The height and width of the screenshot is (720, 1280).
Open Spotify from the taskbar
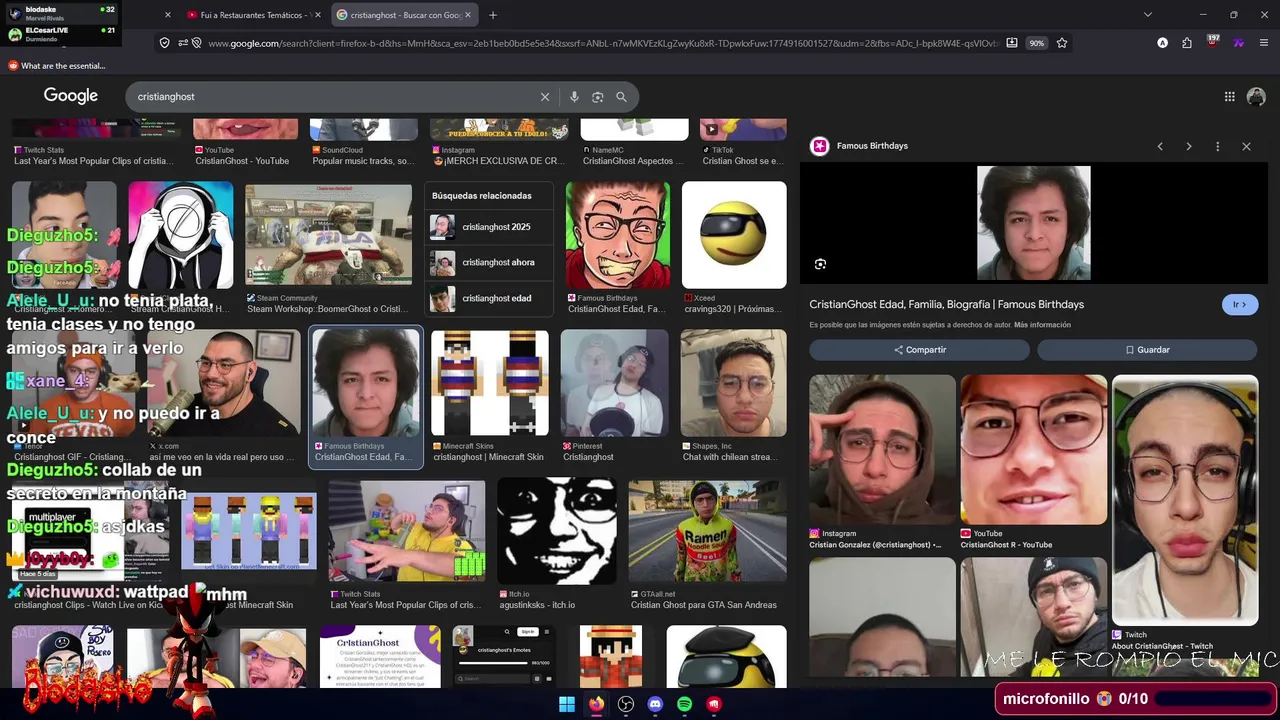tap(685, 704)
